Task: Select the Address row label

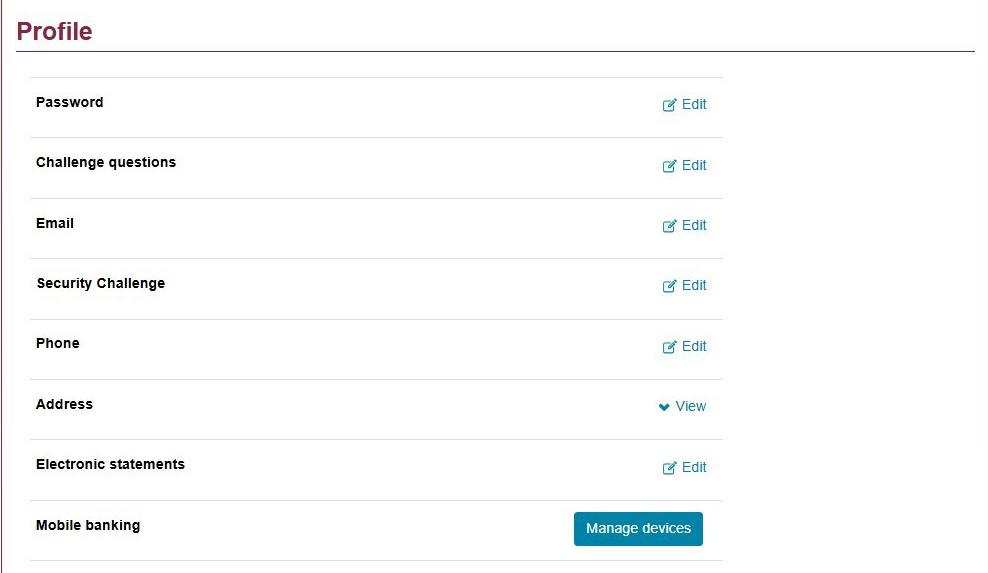Action: click(64, 404)
